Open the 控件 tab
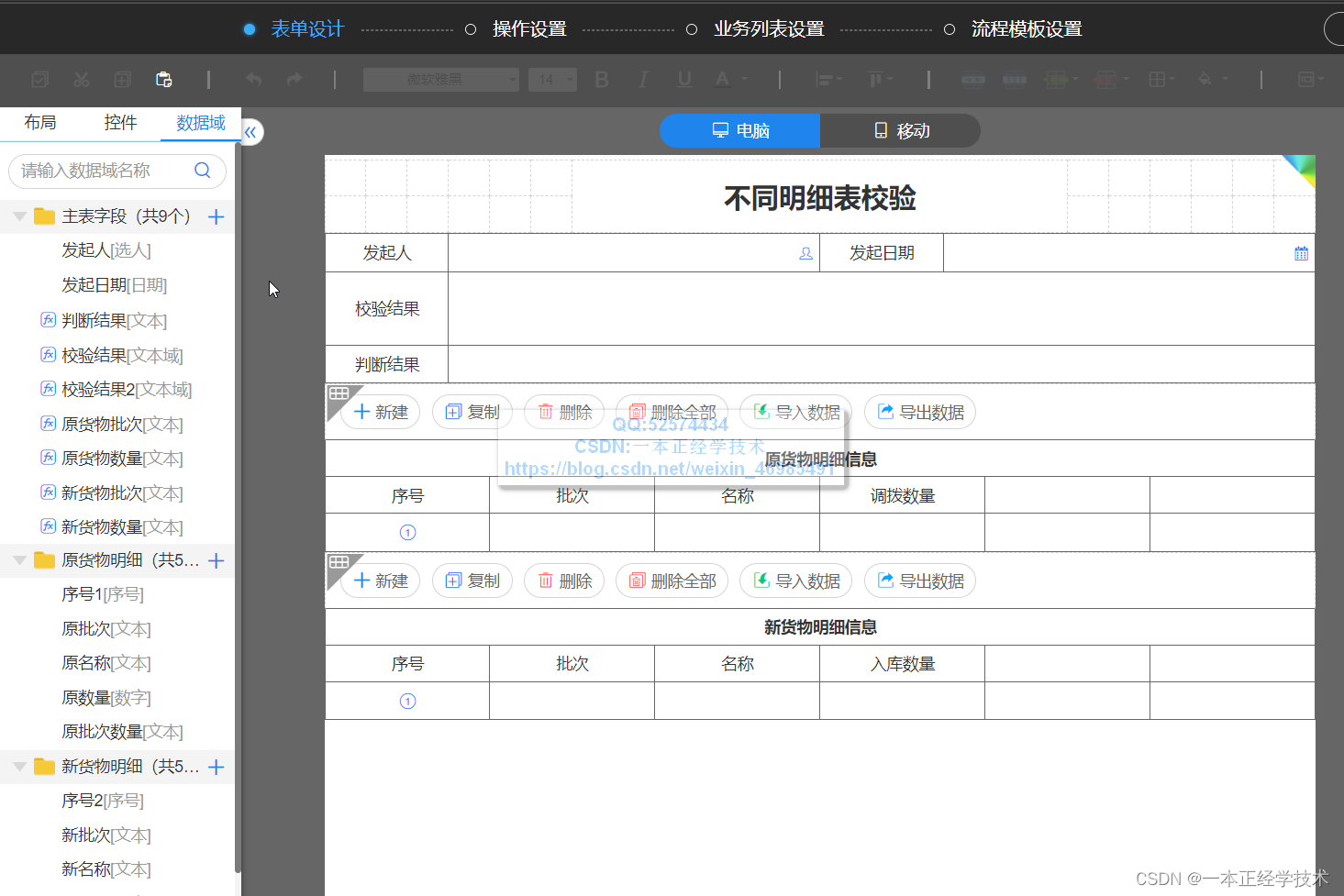 [120, 123]
